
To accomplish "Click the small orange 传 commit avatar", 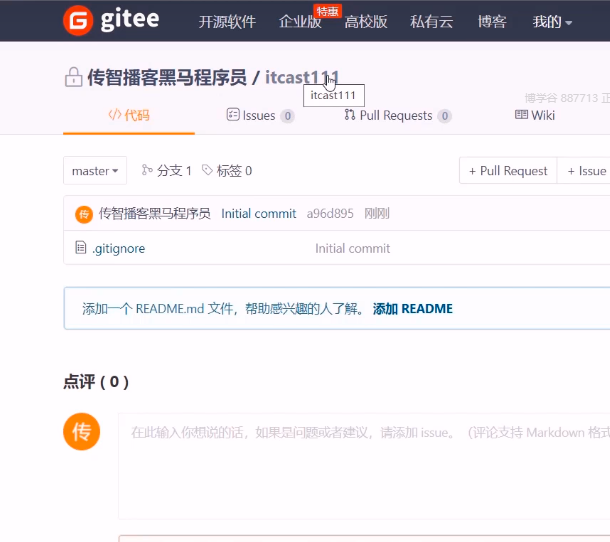I will 84,214.
